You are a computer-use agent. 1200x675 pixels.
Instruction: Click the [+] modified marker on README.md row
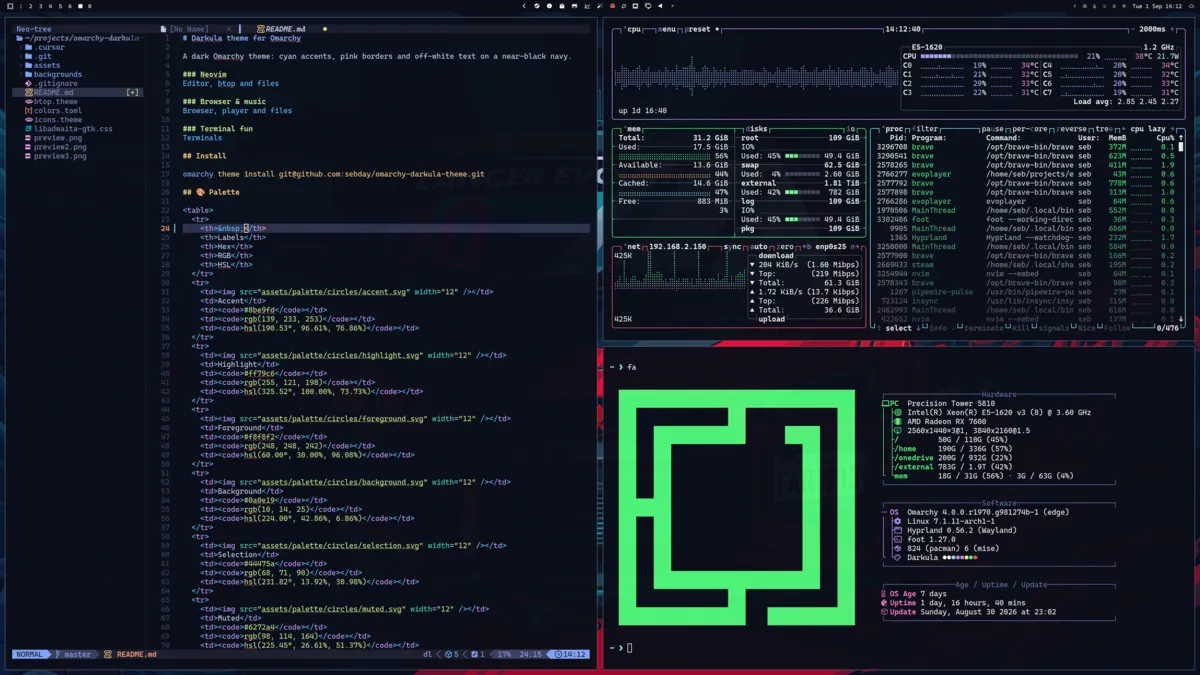pyautogui.click(x=132, y=92)
